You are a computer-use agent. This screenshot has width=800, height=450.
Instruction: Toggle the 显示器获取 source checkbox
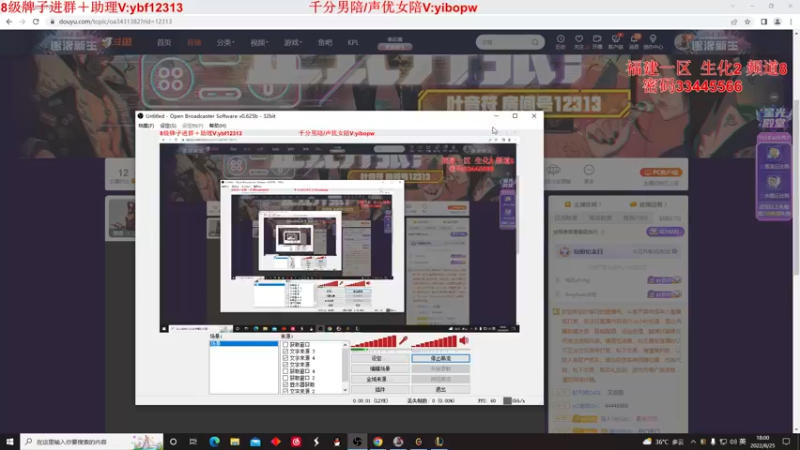[x=285, y=385]
